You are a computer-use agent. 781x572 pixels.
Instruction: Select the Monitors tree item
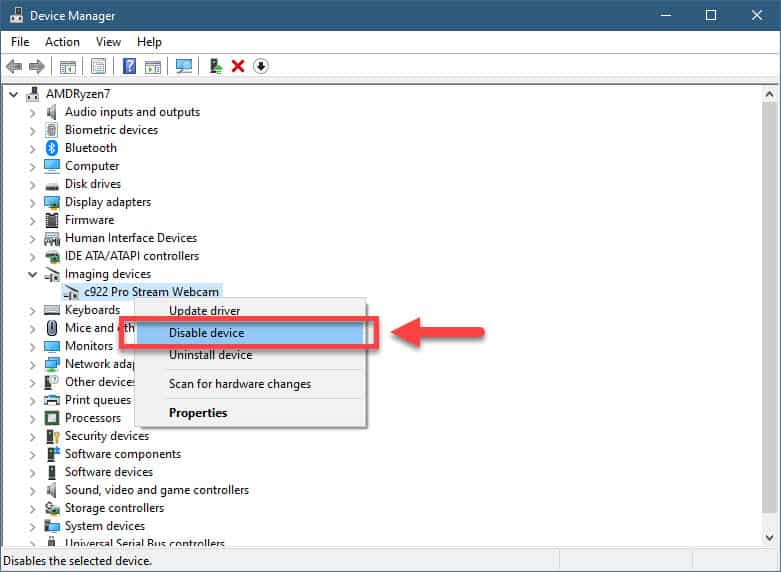(x=89, y=346)
